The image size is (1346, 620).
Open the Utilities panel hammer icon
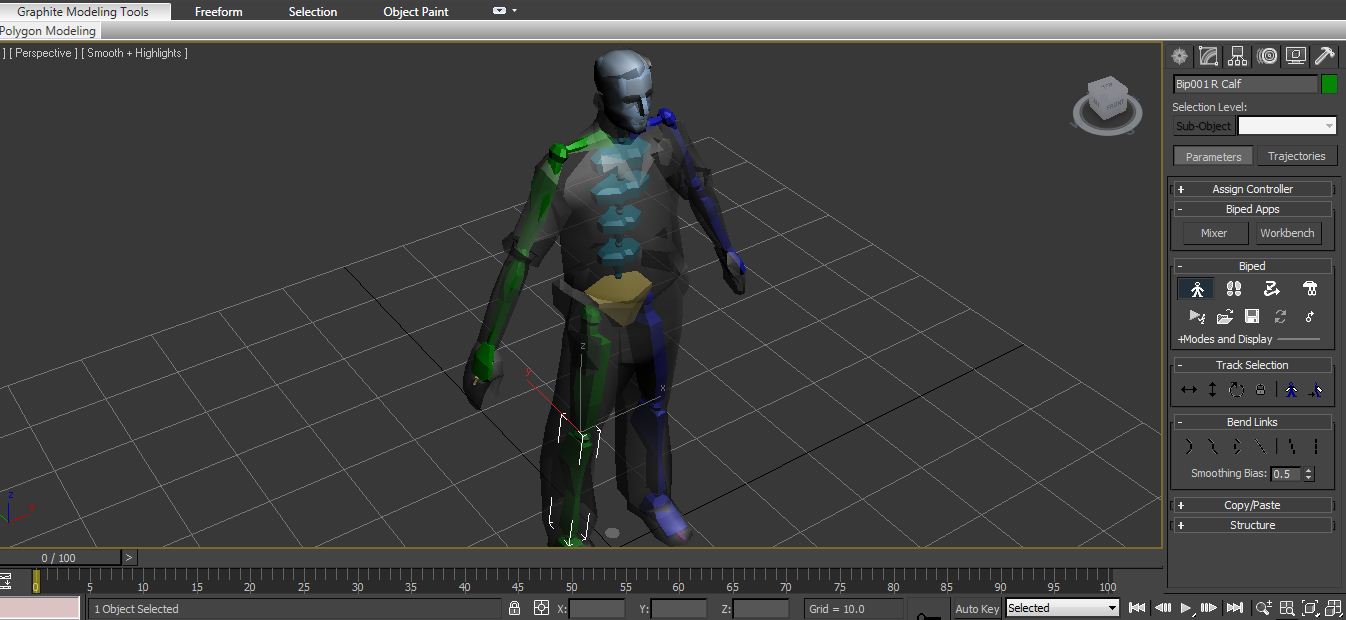click(x=1325, y=56)
